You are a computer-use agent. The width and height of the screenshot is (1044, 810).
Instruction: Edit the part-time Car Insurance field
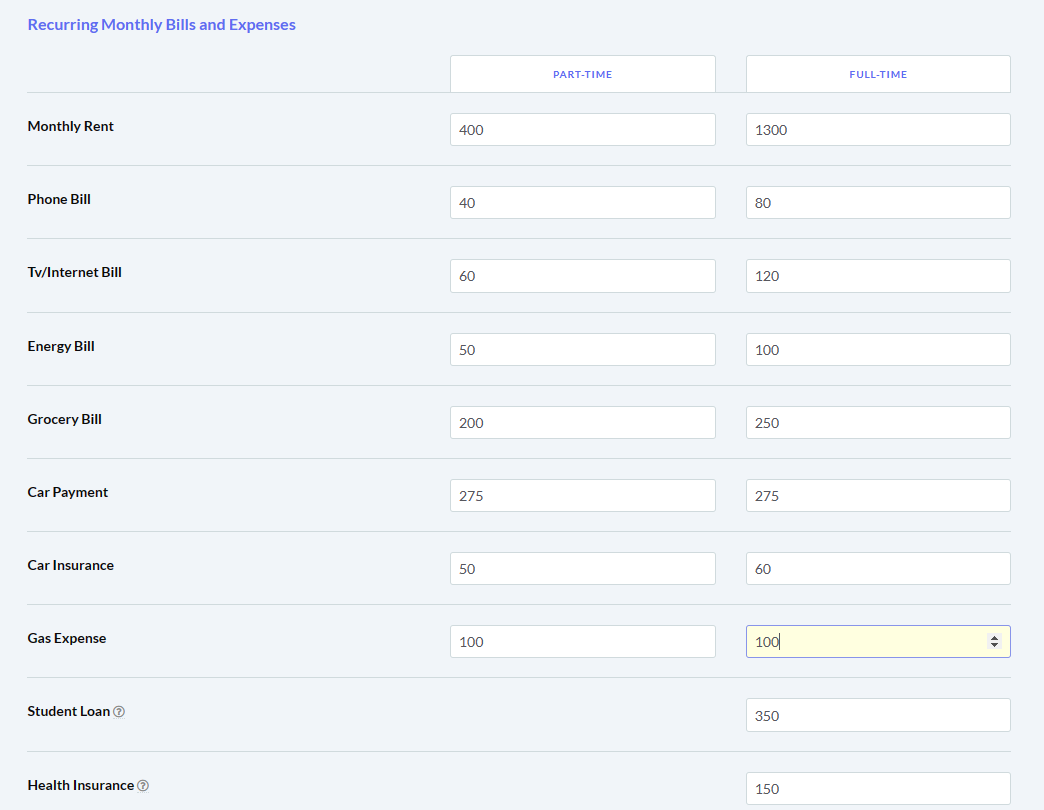tap(583, 568)
